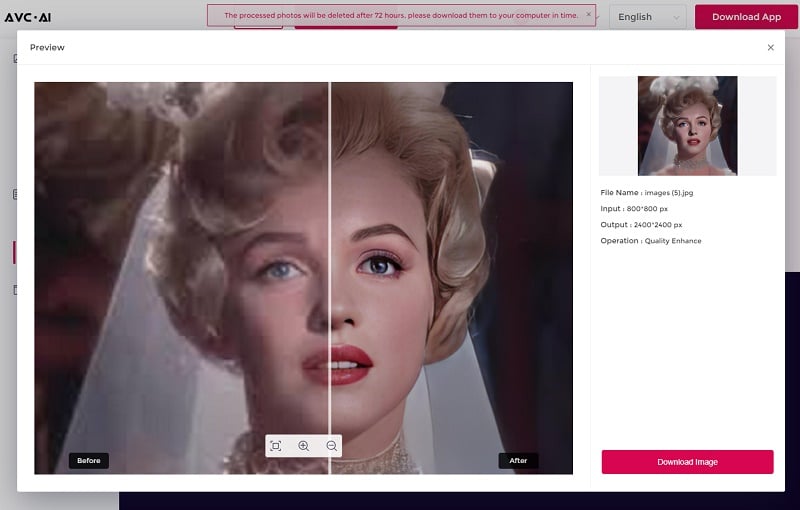Select the After label on the preview
This screenshot has height=510, width=800.
pos(518,461)
